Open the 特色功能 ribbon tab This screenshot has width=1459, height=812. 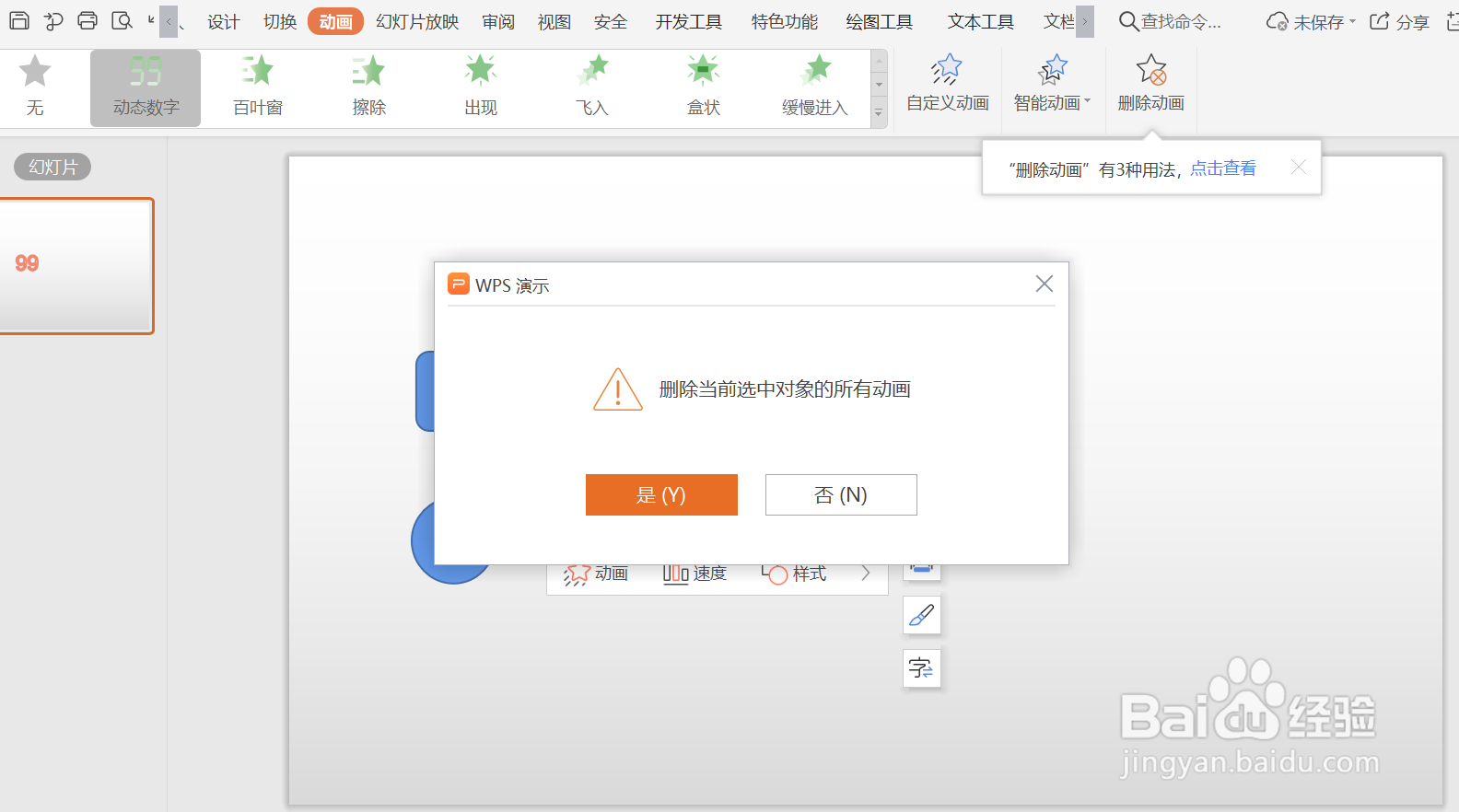pos(785,22)
